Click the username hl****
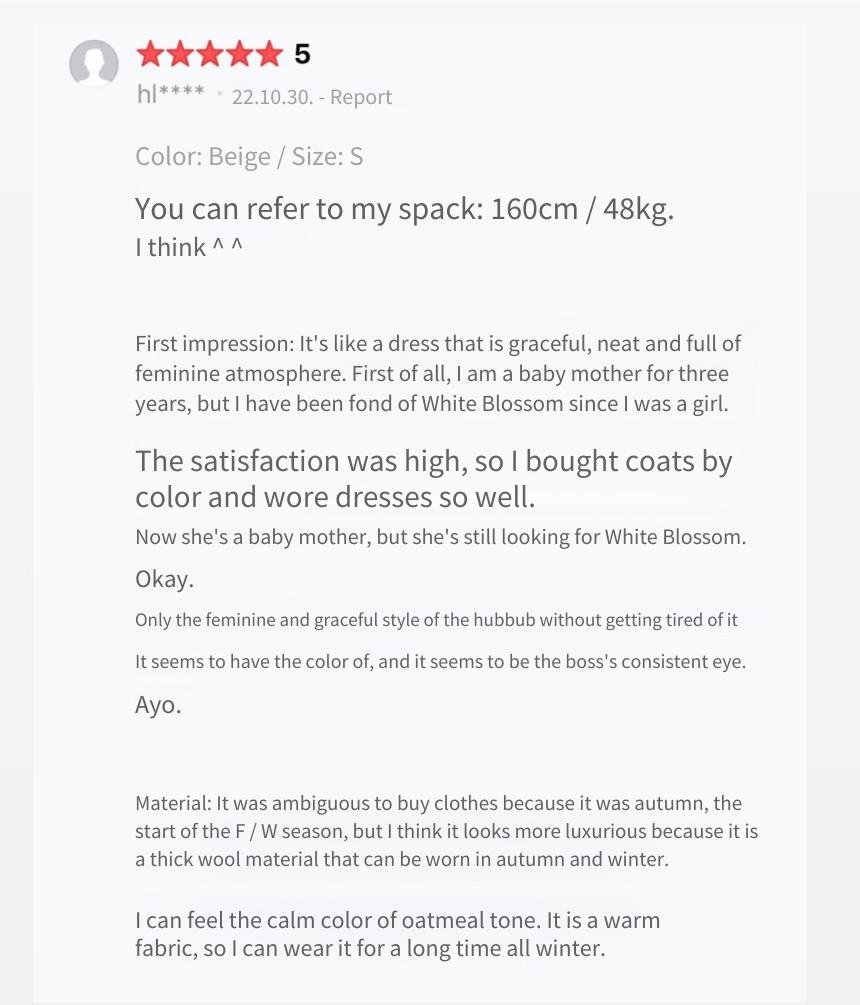Image resolution: width=860 pixels, height=1005 pixels. click(170, 94)
